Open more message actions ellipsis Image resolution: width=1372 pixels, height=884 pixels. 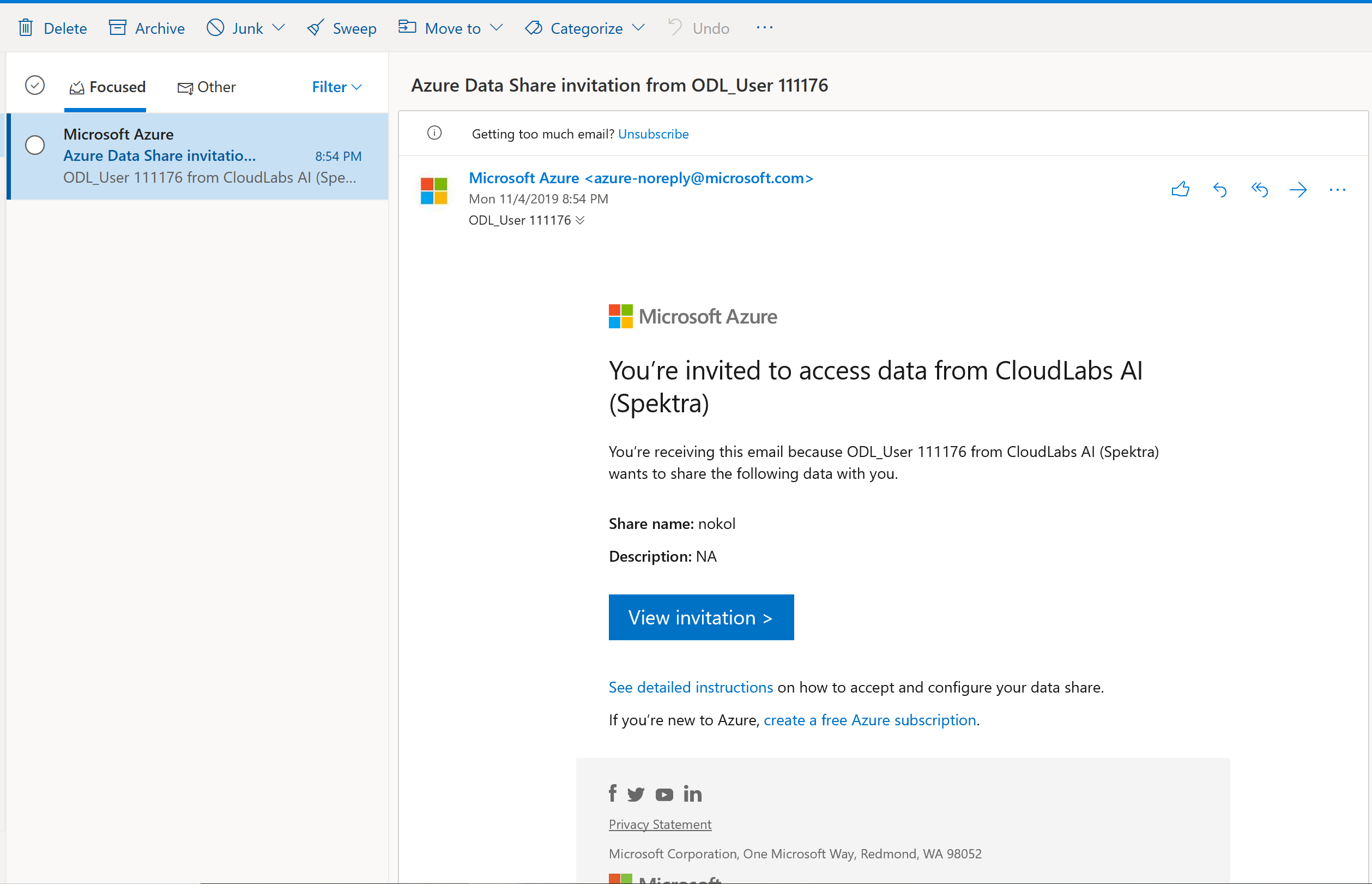coord(1338,190)
